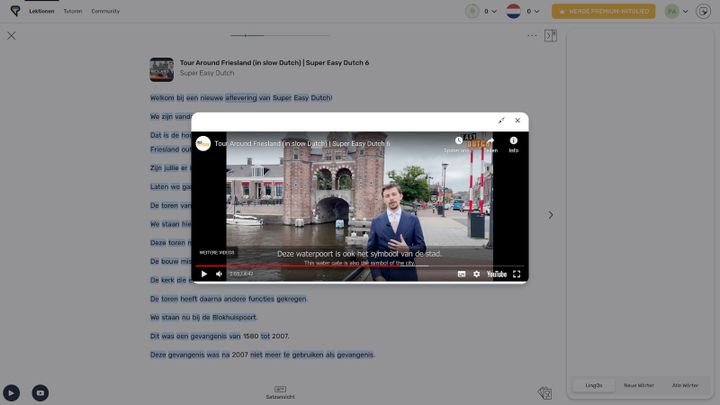Select the Neue Wörter tab
This screenshot has width=720, height=405.
click(639, 386)
